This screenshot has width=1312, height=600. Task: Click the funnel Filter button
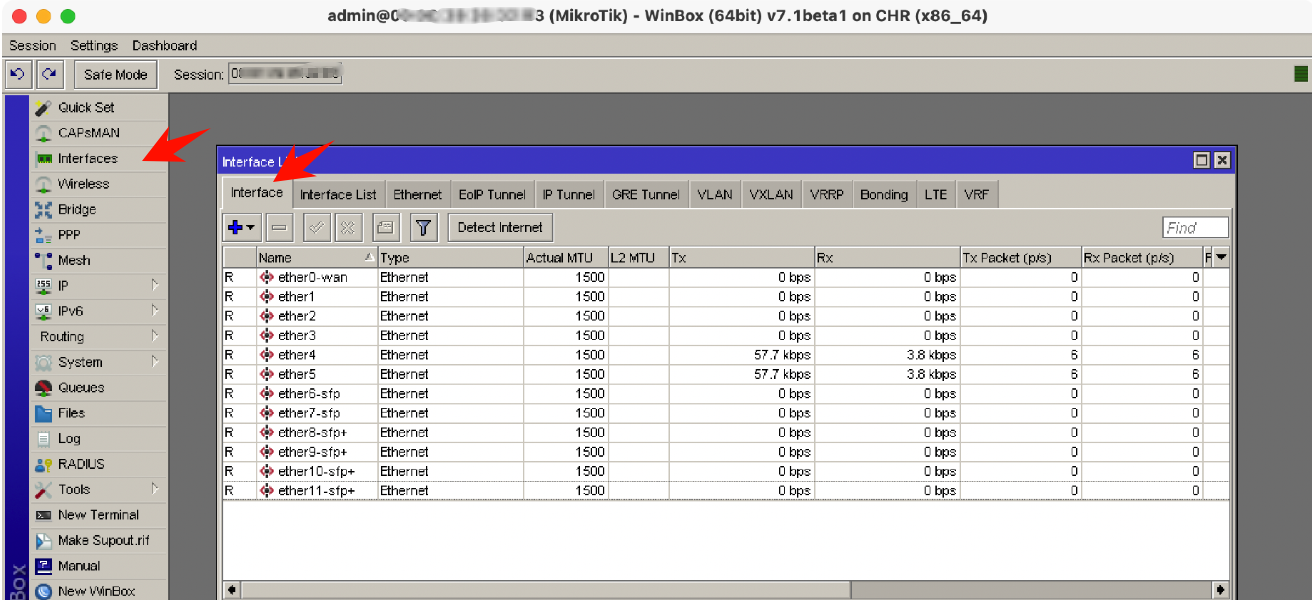pos(424,228)
